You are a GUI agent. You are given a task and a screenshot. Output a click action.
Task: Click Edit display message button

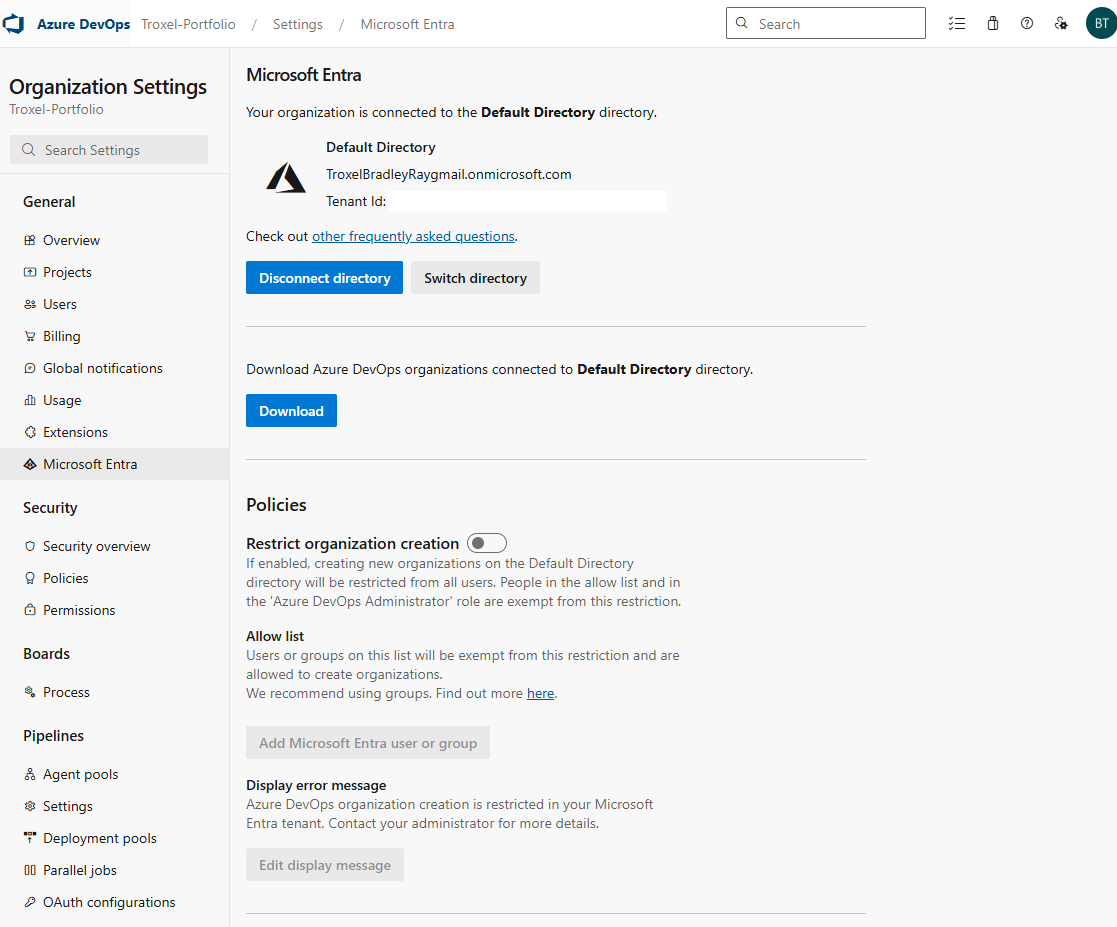tap(325, 865)
